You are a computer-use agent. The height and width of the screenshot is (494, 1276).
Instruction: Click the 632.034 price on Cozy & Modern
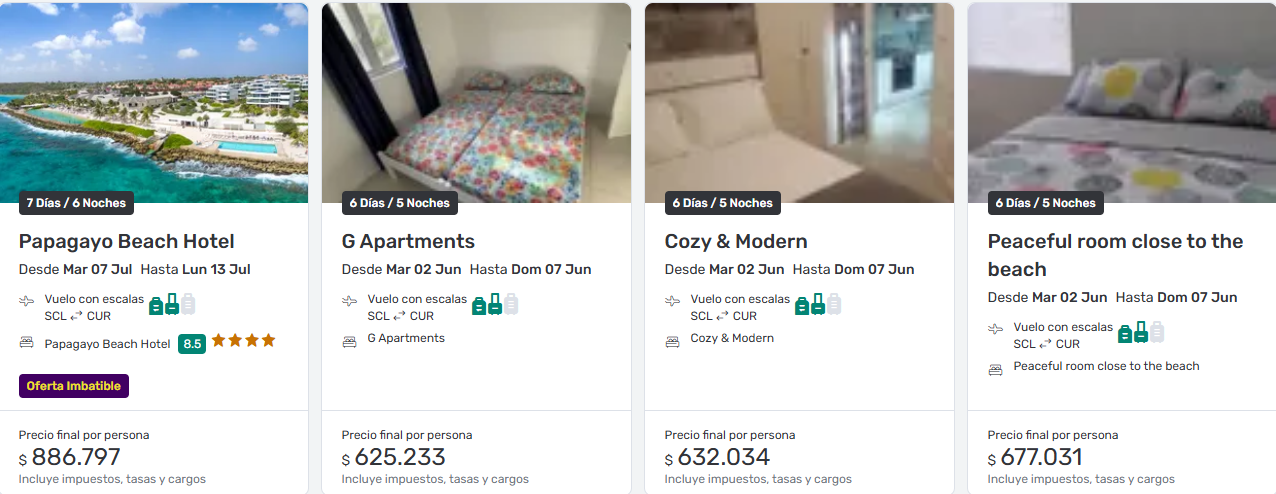tap(724, 458)
